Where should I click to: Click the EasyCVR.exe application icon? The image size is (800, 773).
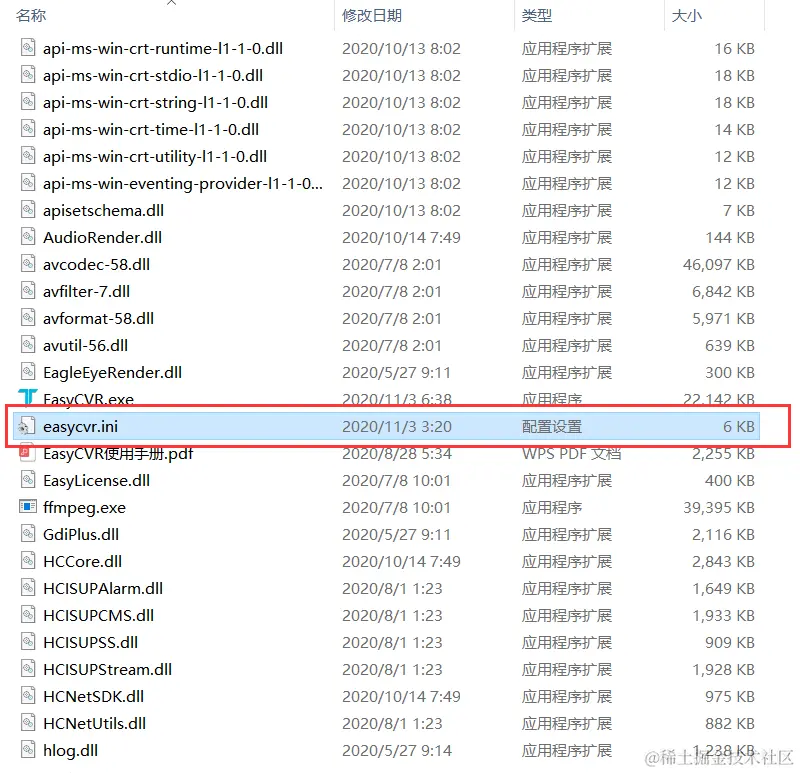[28, 397]
